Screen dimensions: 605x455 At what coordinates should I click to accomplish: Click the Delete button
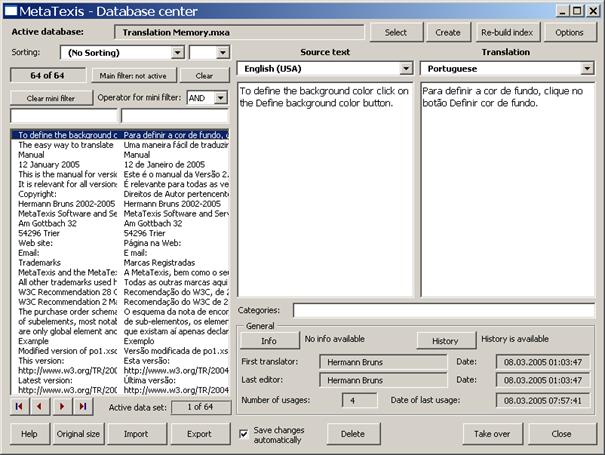coord(353,434)
